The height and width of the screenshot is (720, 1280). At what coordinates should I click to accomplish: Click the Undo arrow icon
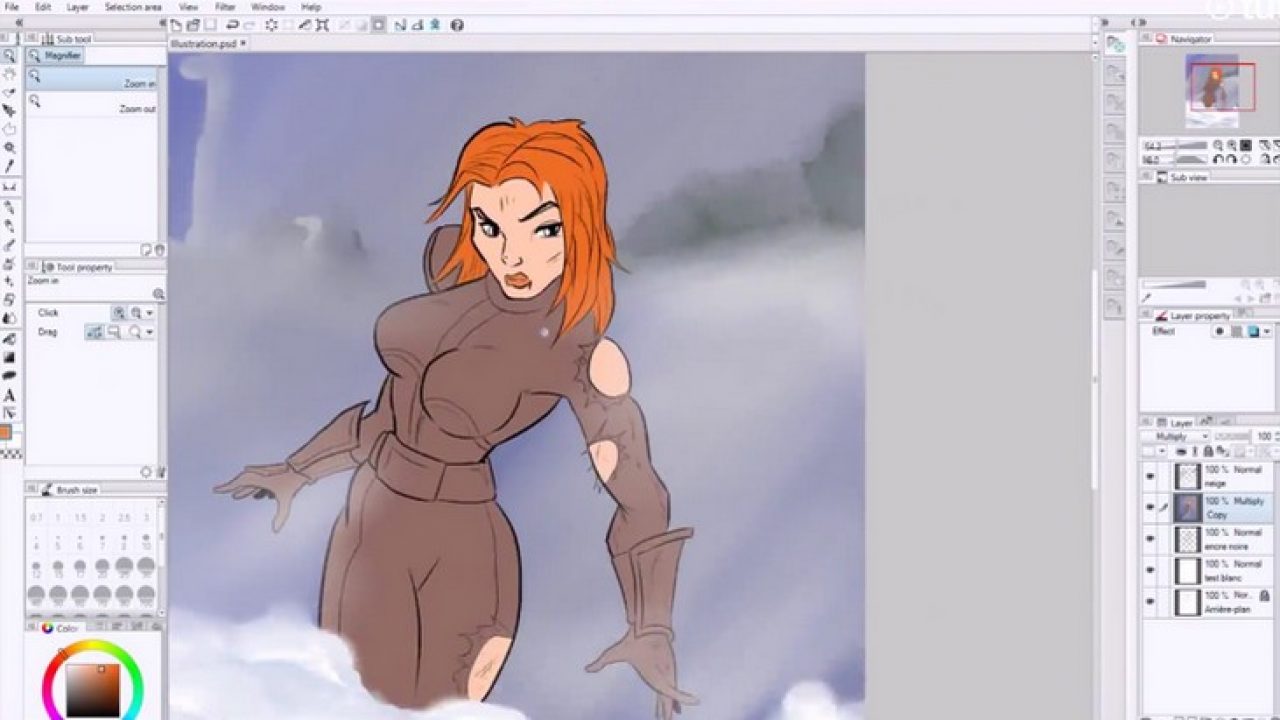click(233, 25)
